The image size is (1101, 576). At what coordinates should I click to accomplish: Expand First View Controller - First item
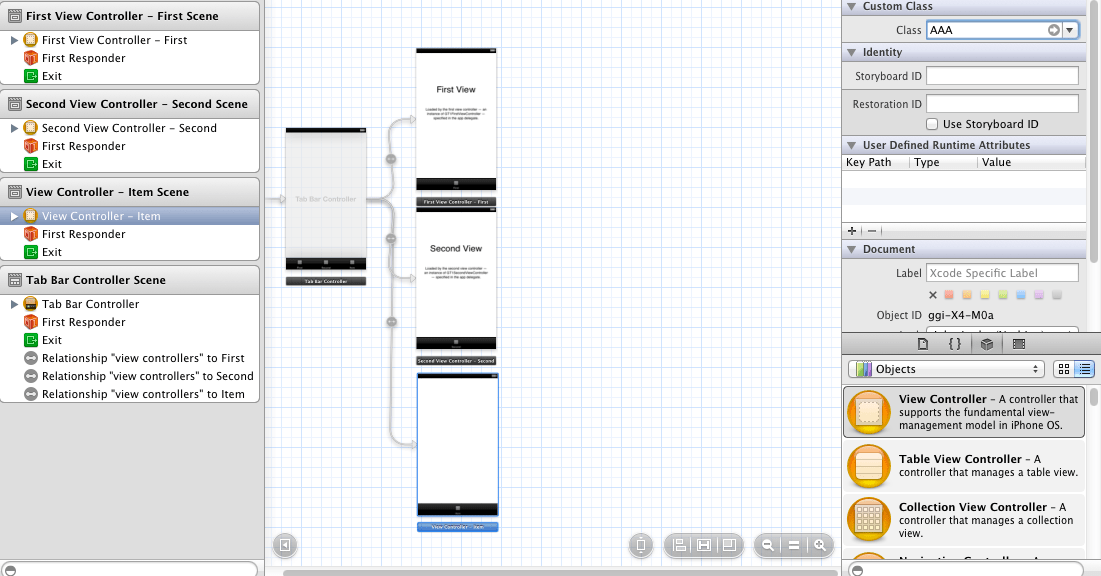click(12, 40)
